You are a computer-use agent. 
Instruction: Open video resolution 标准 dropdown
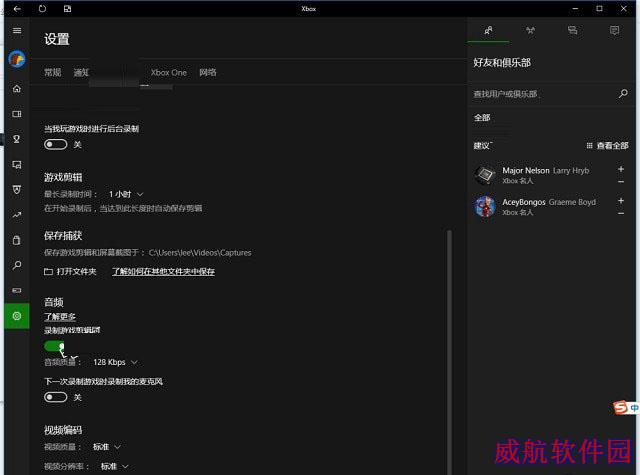click(114, 466)
